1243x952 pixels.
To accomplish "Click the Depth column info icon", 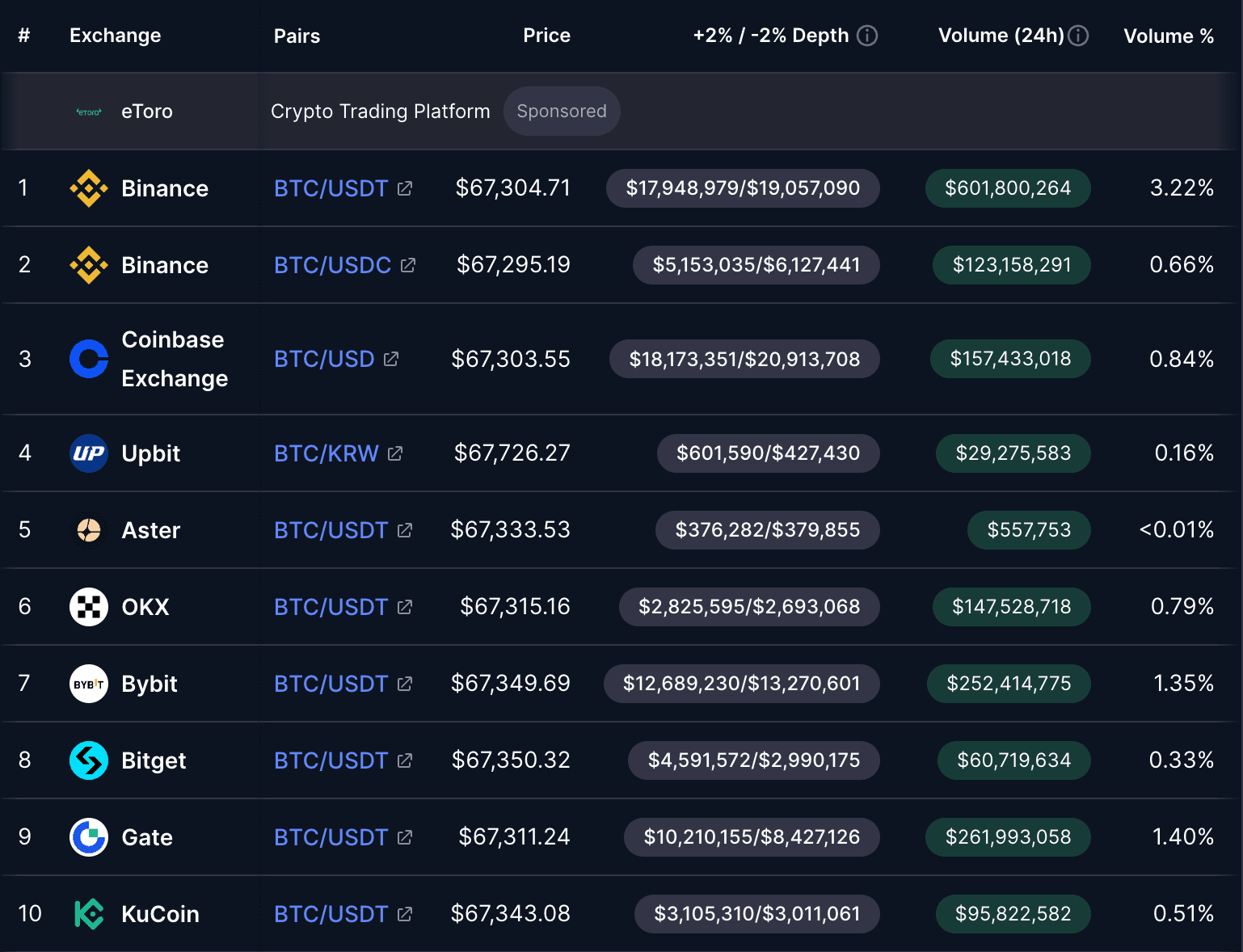I will click(867, 36).
